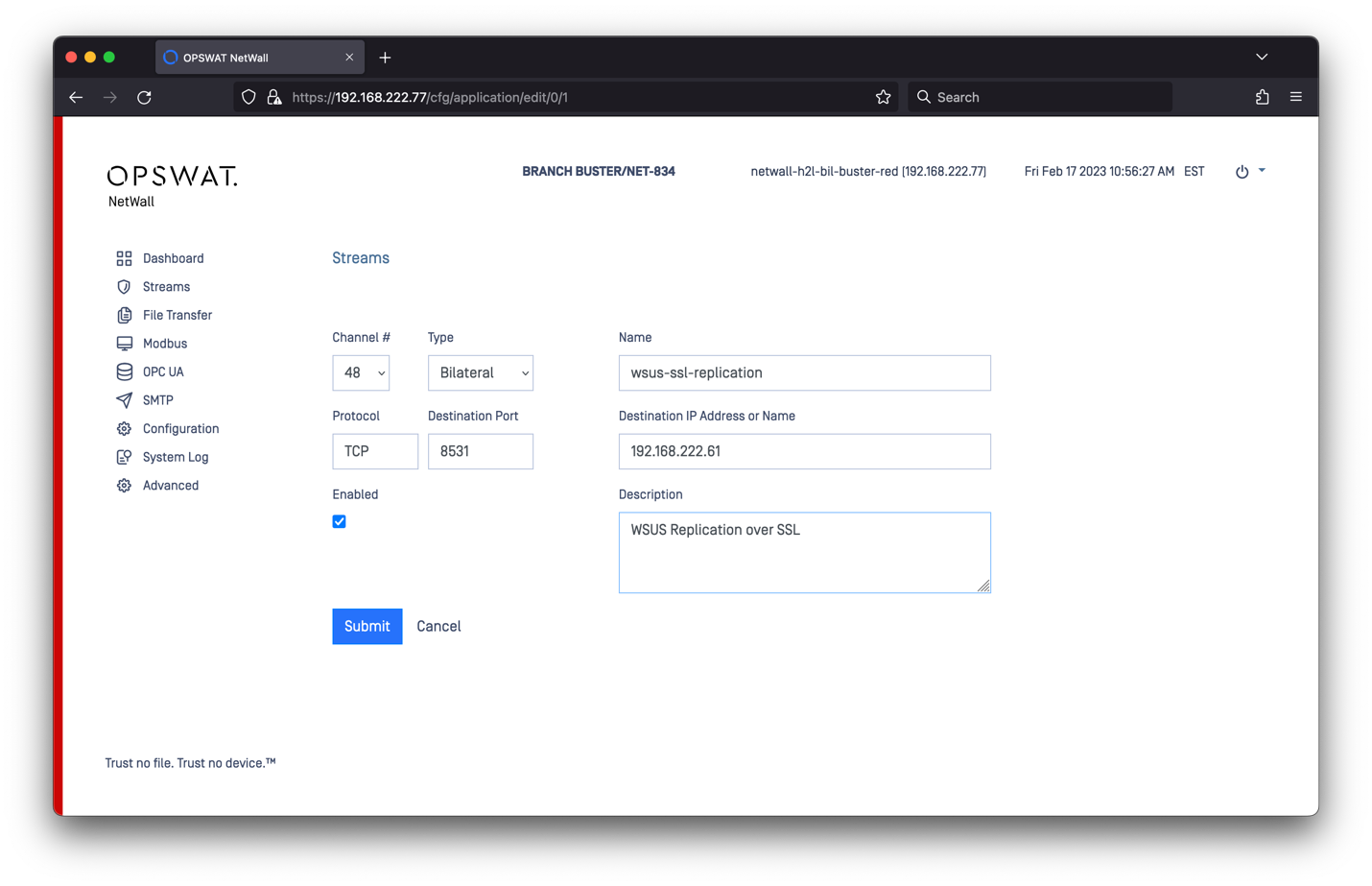Click the Modbus monitor icon
Viewport: 1372px width, 886px height.
[x=124, y=344]
